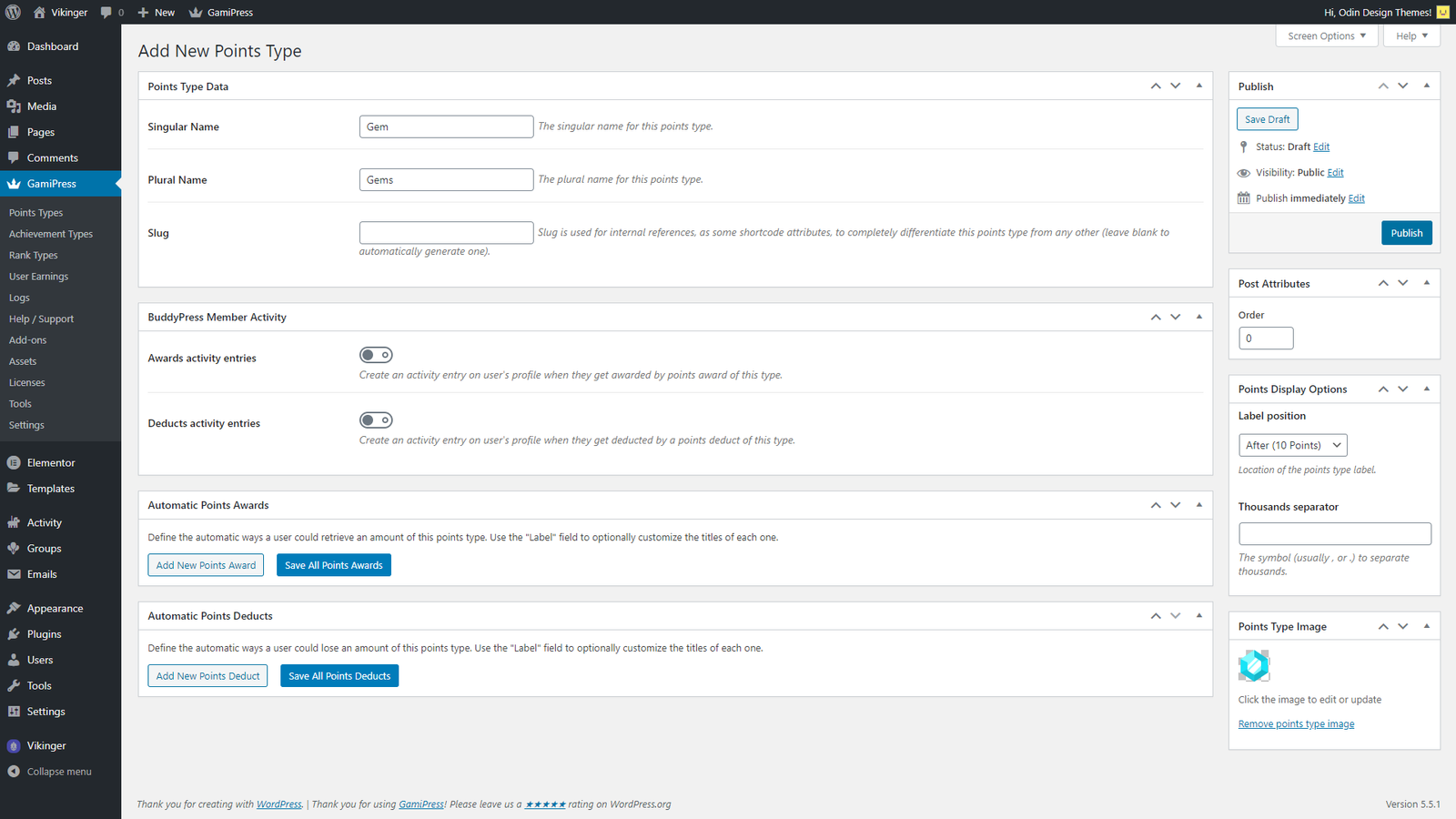Open Points Types in GamiPress menu
This screenshot has height=819, width=1456.
[35, 212]
